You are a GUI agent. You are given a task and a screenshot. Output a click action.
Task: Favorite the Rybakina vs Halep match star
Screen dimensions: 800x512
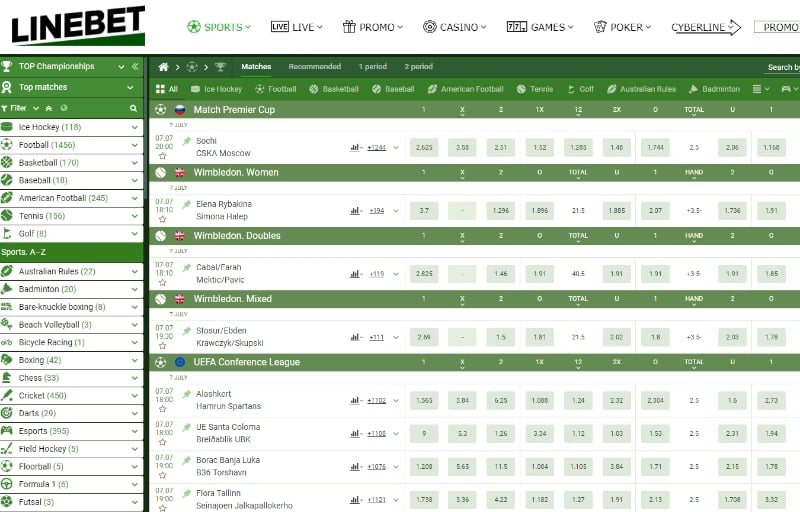tap(163, 219)
